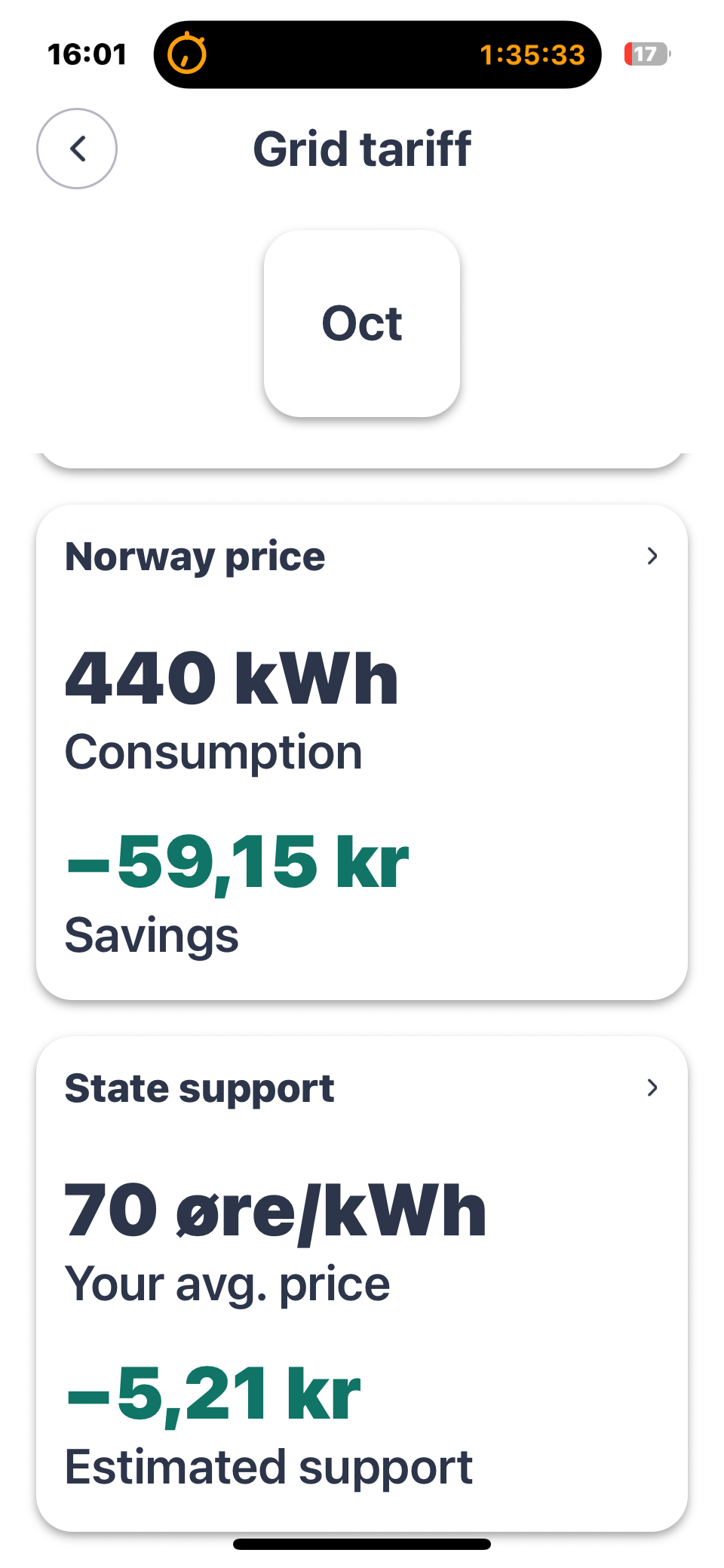724x1568 pixels.
Task: Open the State support heading
Action: tap(200, 1088)
